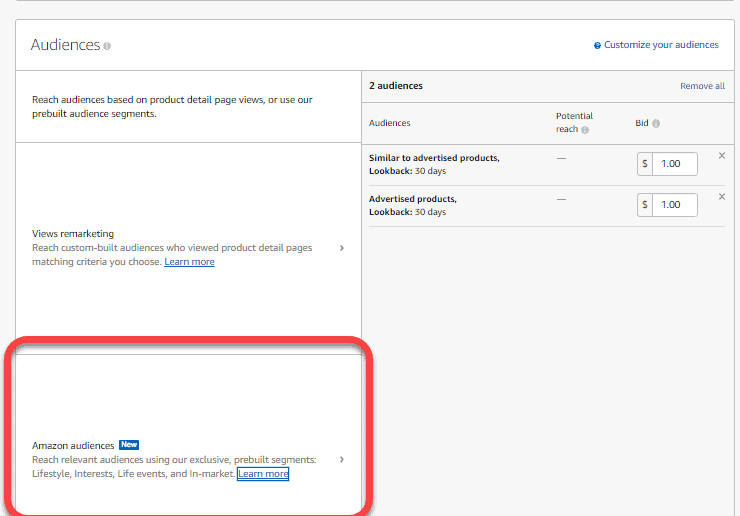Remove the Similar to advertised products audience
Screen dimensions: 740x516
[x=722, y=155]
